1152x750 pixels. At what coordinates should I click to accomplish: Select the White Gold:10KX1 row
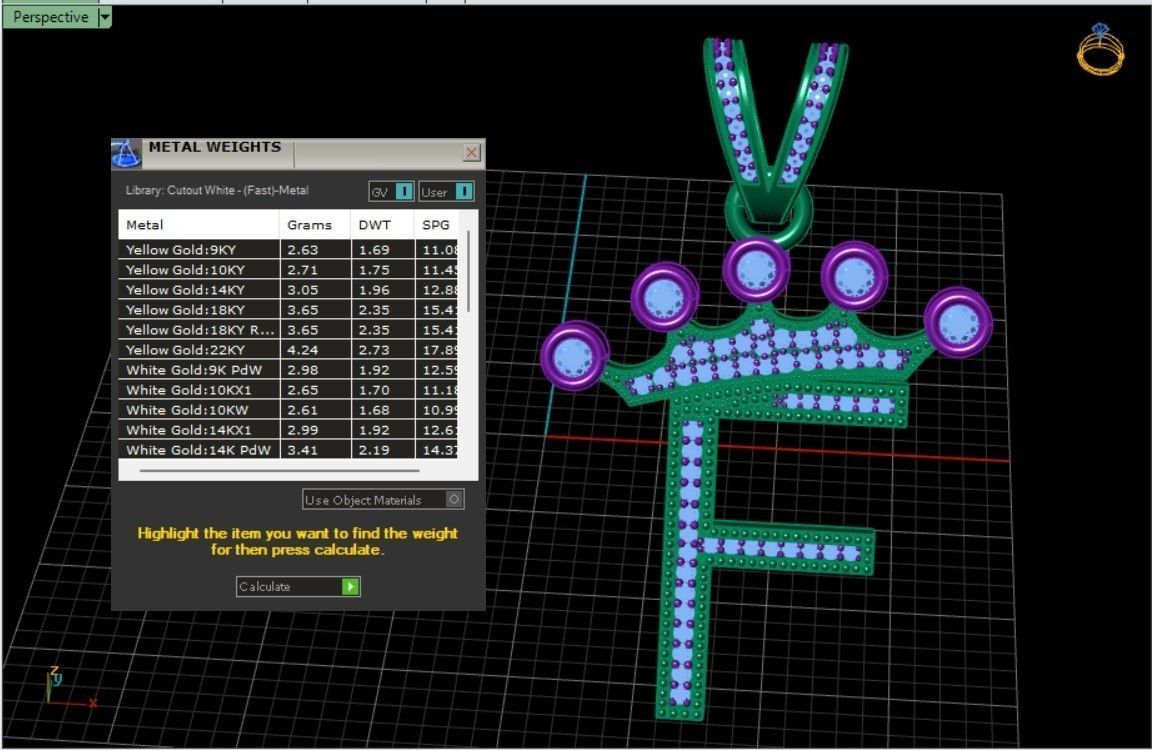pyautogui.click(x=288, y=389)
